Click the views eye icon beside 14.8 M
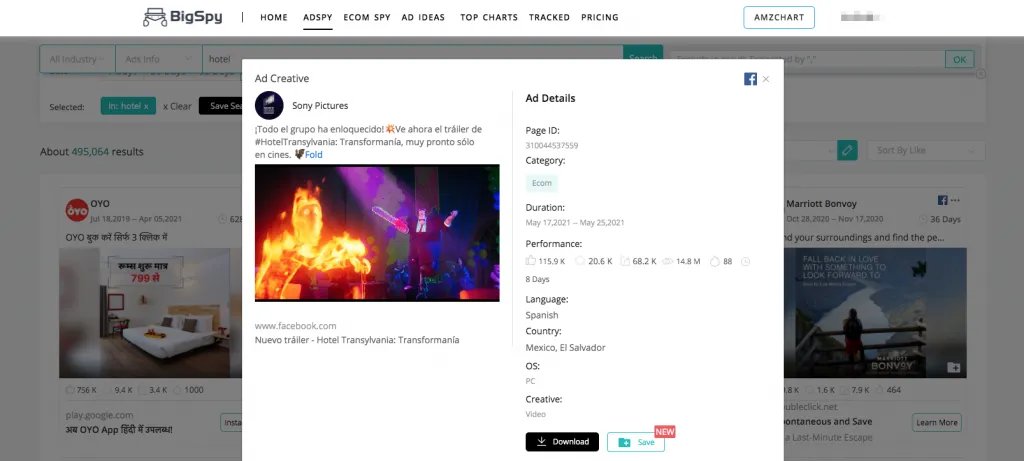The image size is (1024, 461). click(x=667, y=261)
